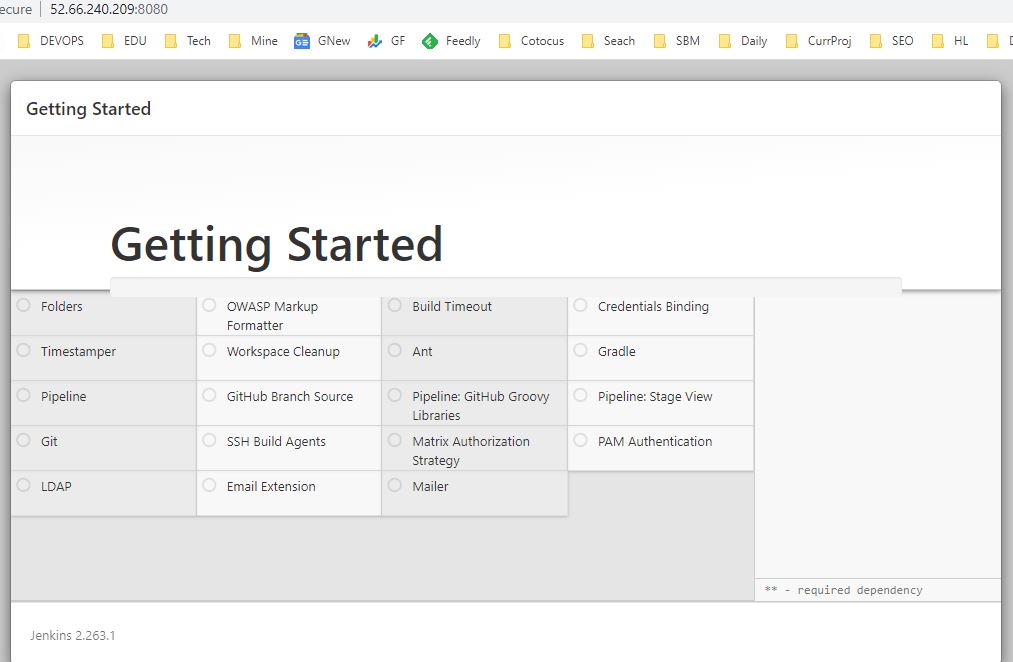Click the Pipeline: Stage View plugin entry
Screen dimensions: 1013x662
coord(655,397)
